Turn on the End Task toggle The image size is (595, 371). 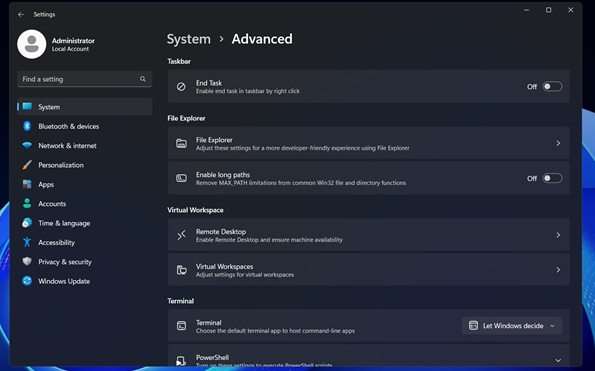point(552,86)
